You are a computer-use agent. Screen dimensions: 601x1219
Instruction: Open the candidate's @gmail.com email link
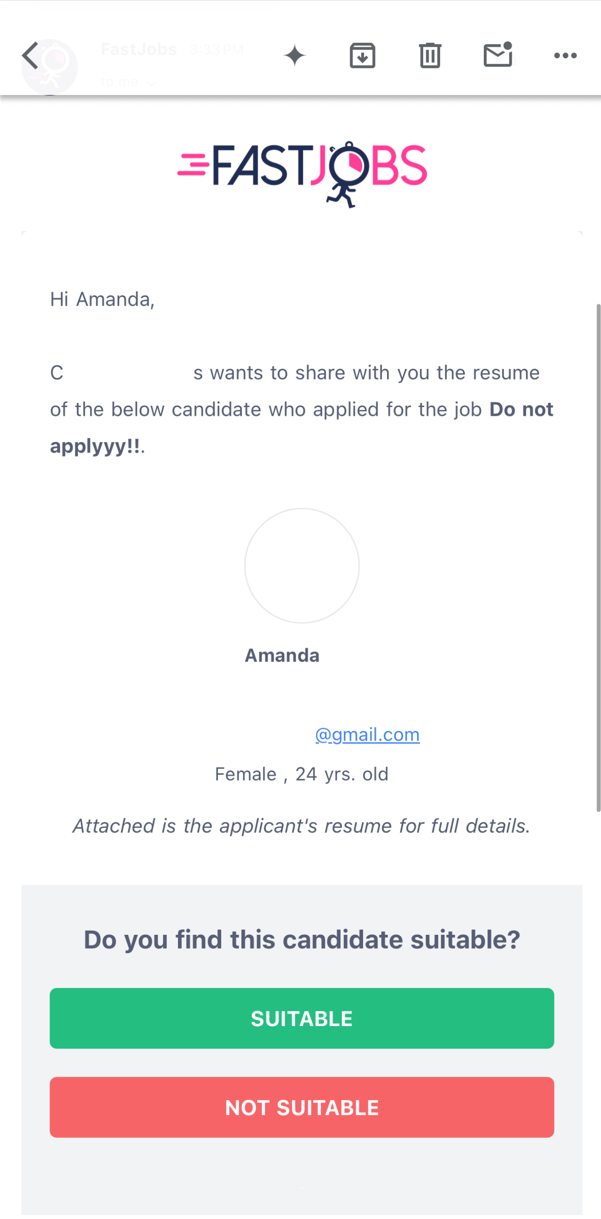(367, 735)
